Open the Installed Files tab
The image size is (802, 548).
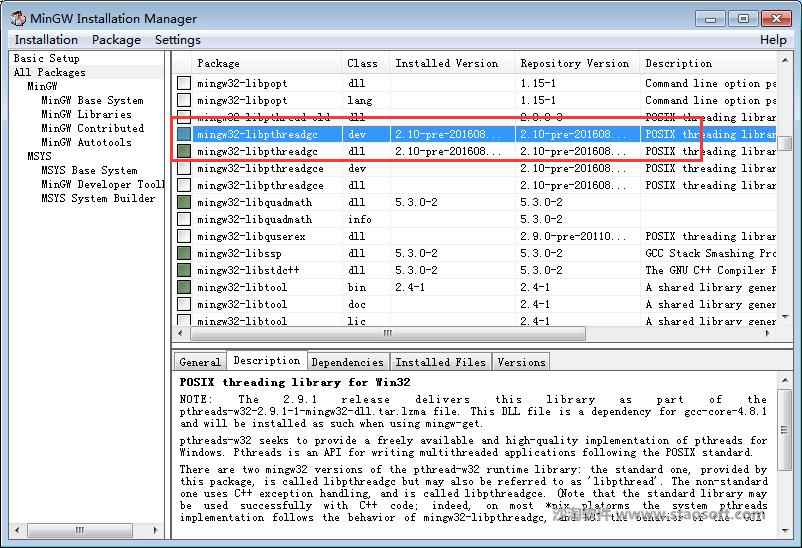click(x=440, y=362)
